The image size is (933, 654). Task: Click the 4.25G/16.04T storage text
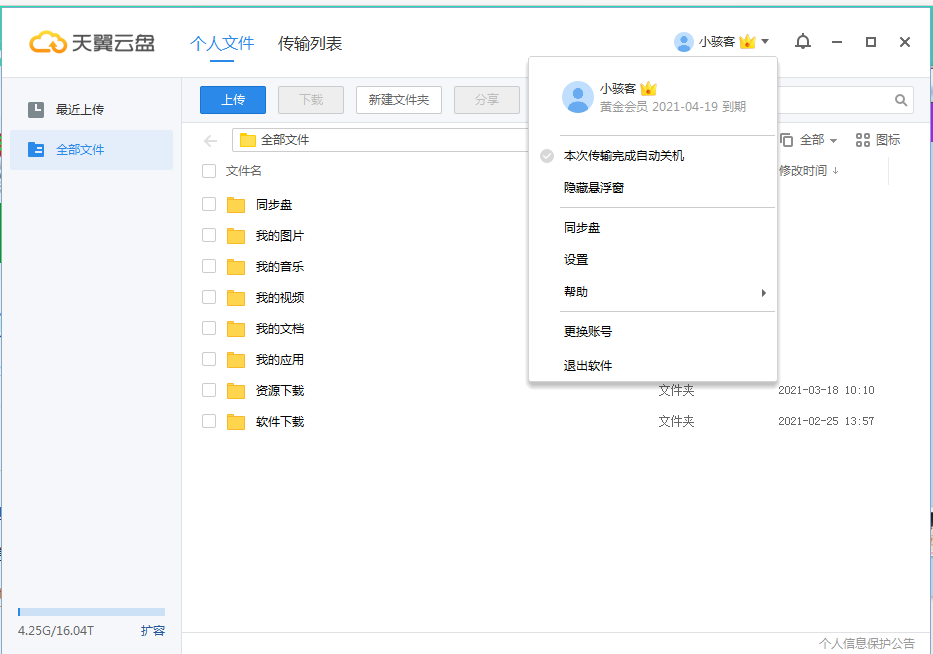click(56, 631)
